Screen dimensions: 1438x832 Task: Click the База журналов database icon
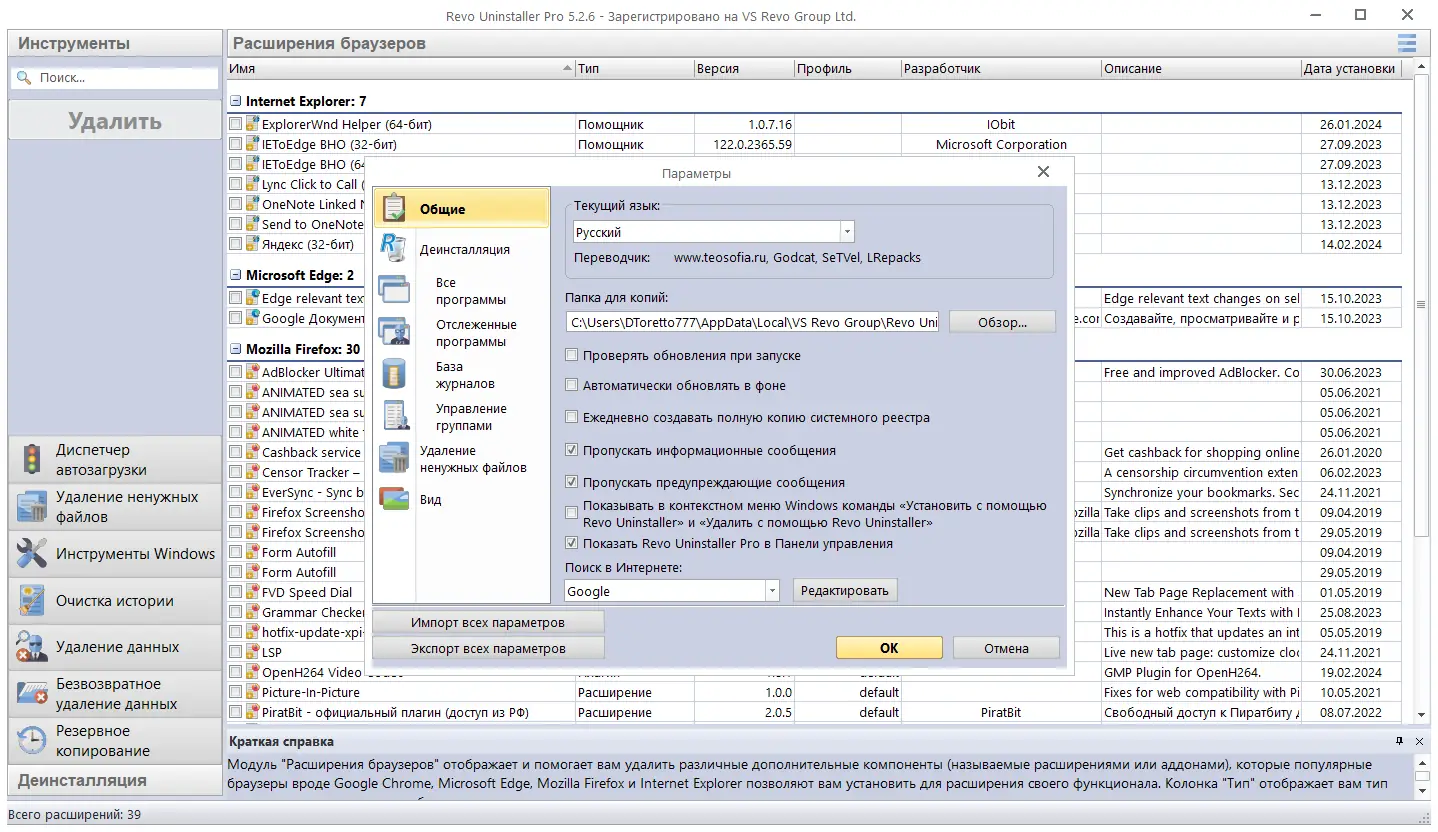(x=394, y=374)
